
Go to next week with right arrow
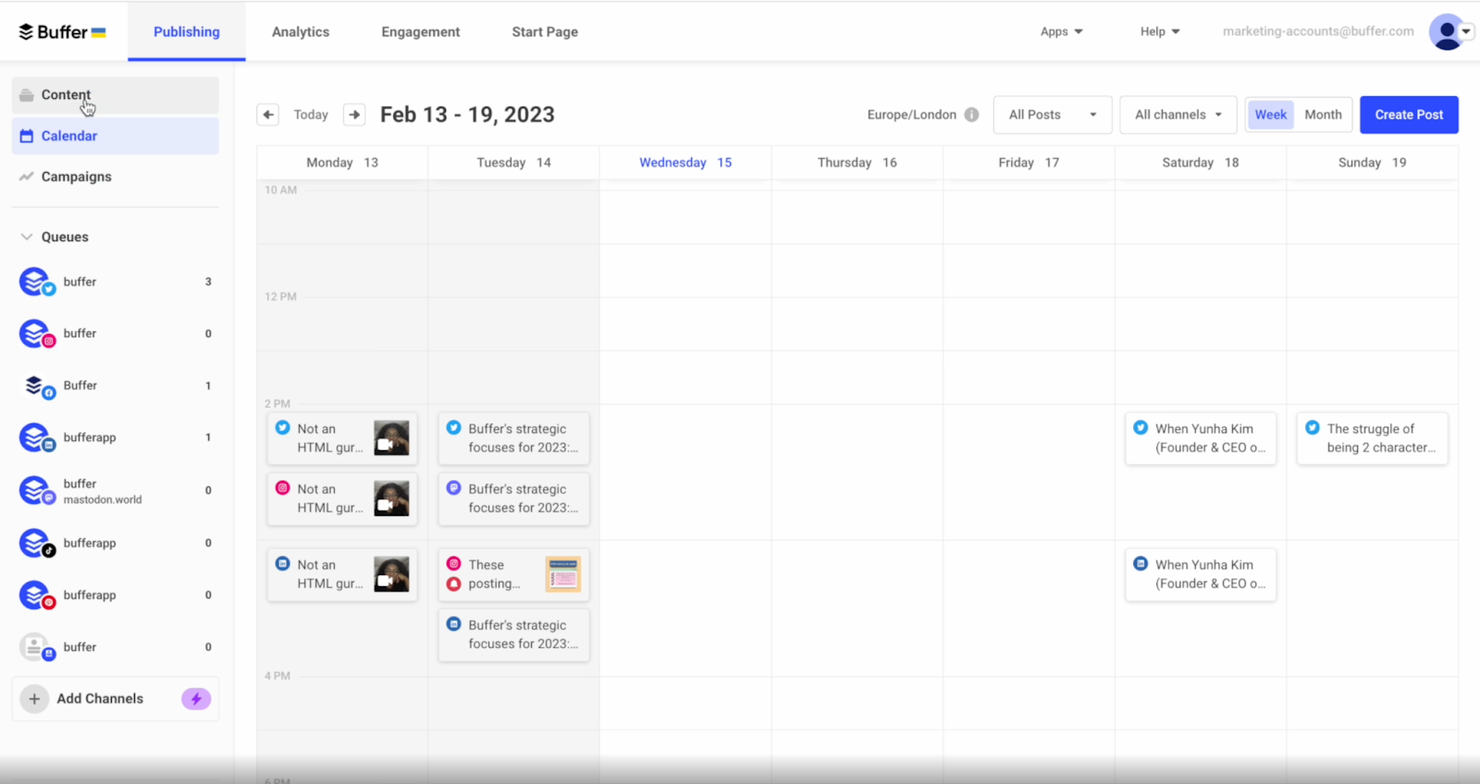tap(354, 115)
